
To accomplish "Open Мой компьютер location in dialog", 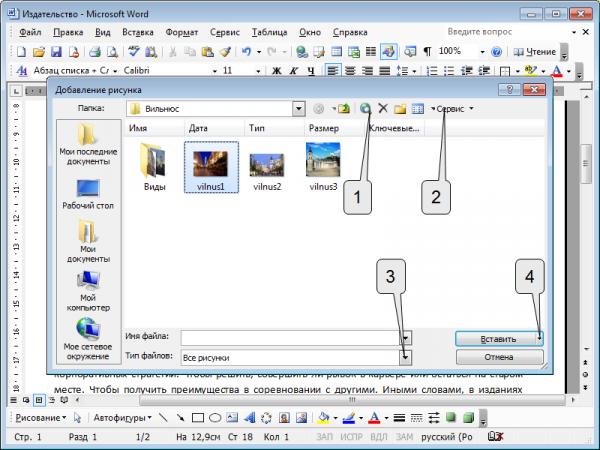I will [x=88, y=291].
